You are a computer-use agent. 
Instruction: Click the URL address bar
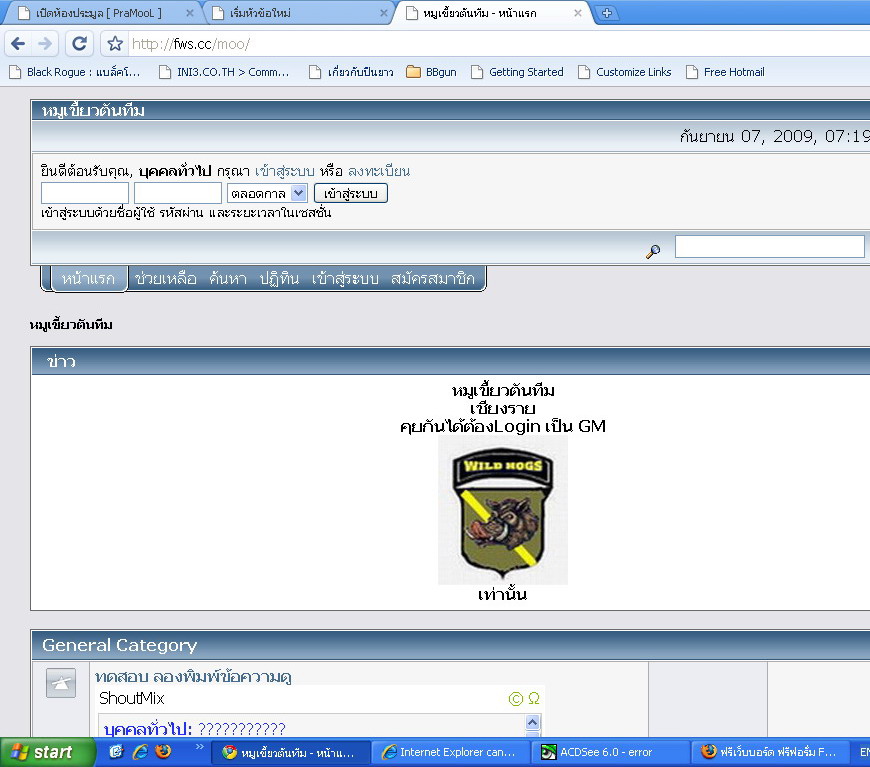(x=499, y=44)
